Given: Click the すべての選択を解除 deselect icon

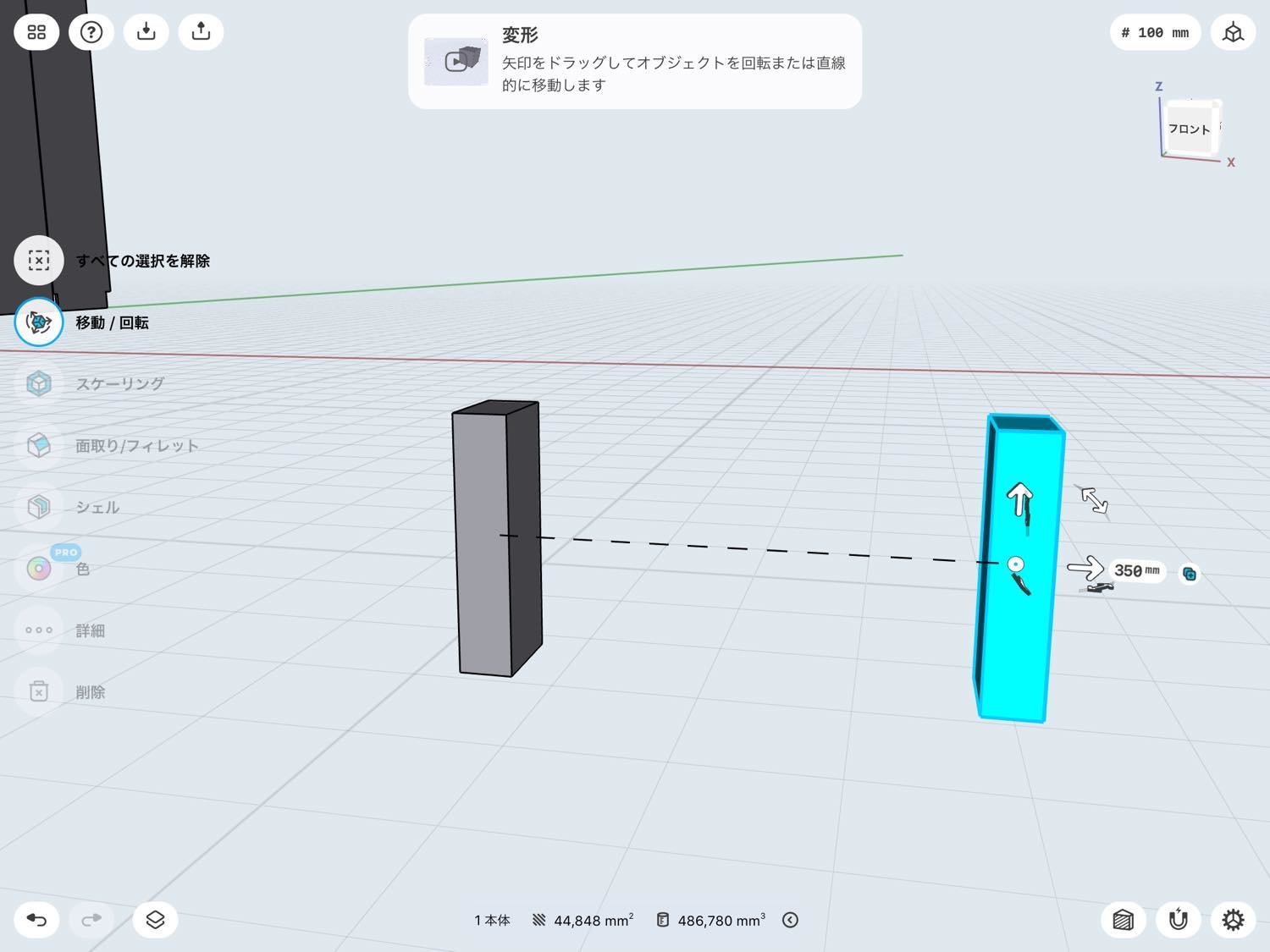Looking at the screenshot, I should (x=39, y=261).
